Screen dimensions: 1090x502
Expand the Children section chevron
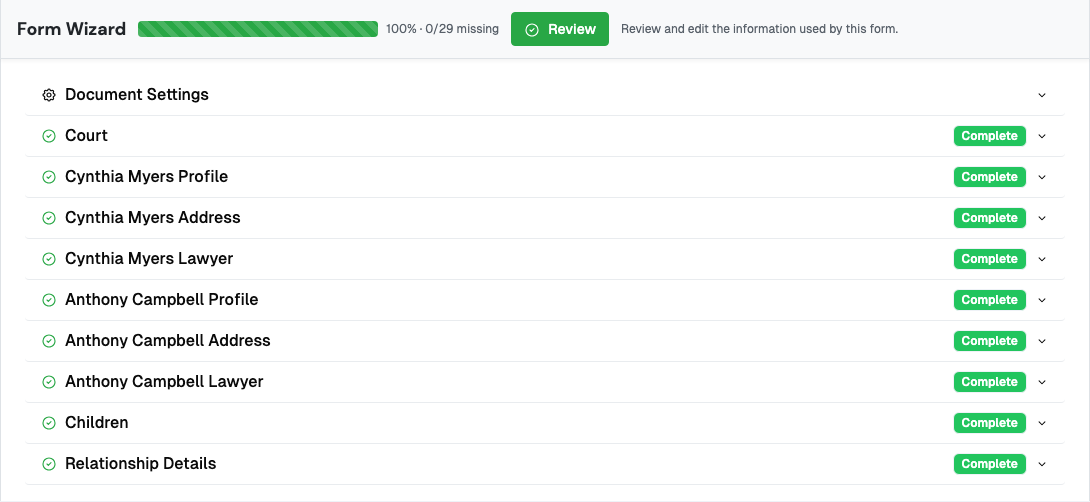tap(1041, 423)
